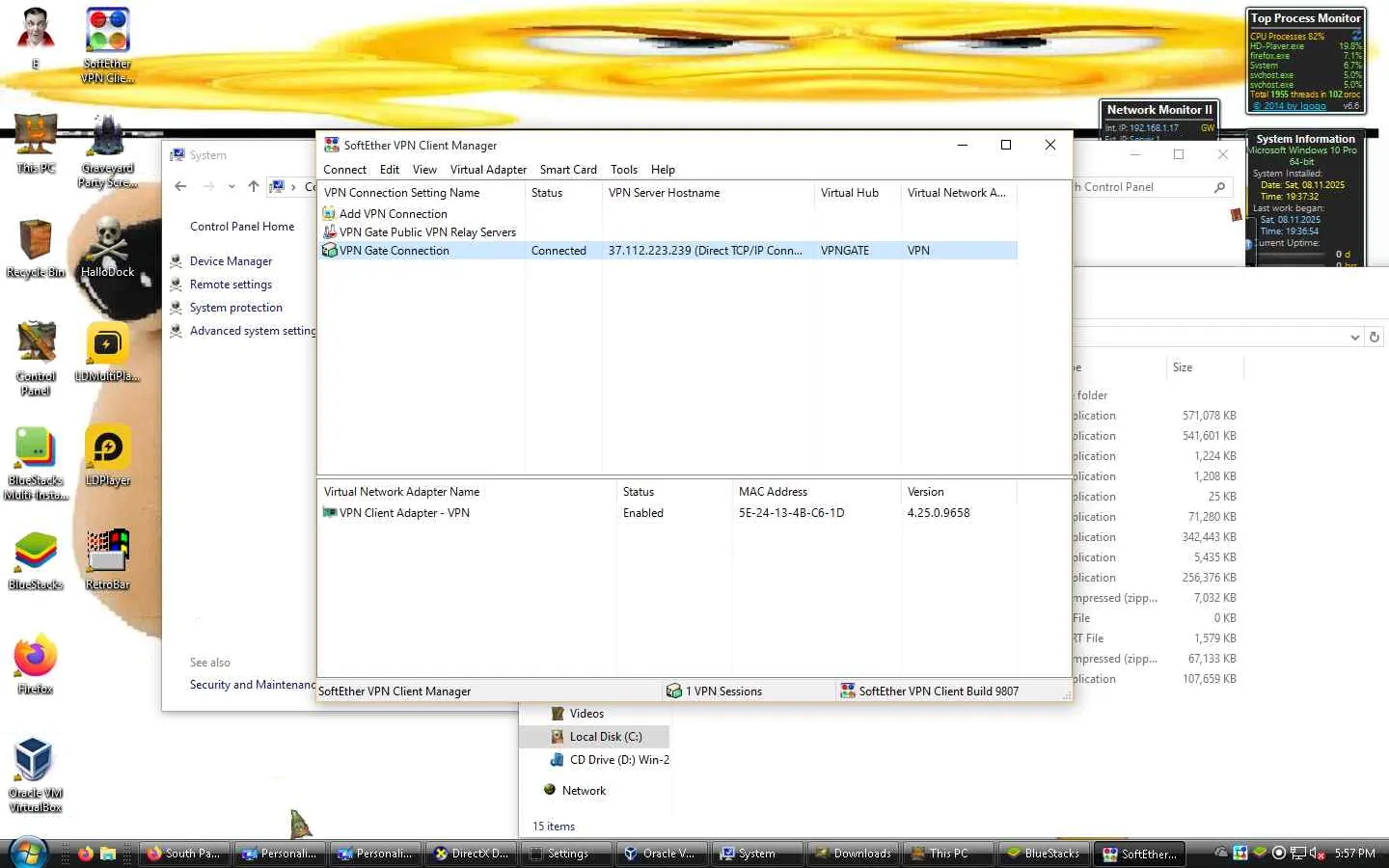Open Device Manager in System window
Screen dimensions: 1389x868
coord(231,261)
